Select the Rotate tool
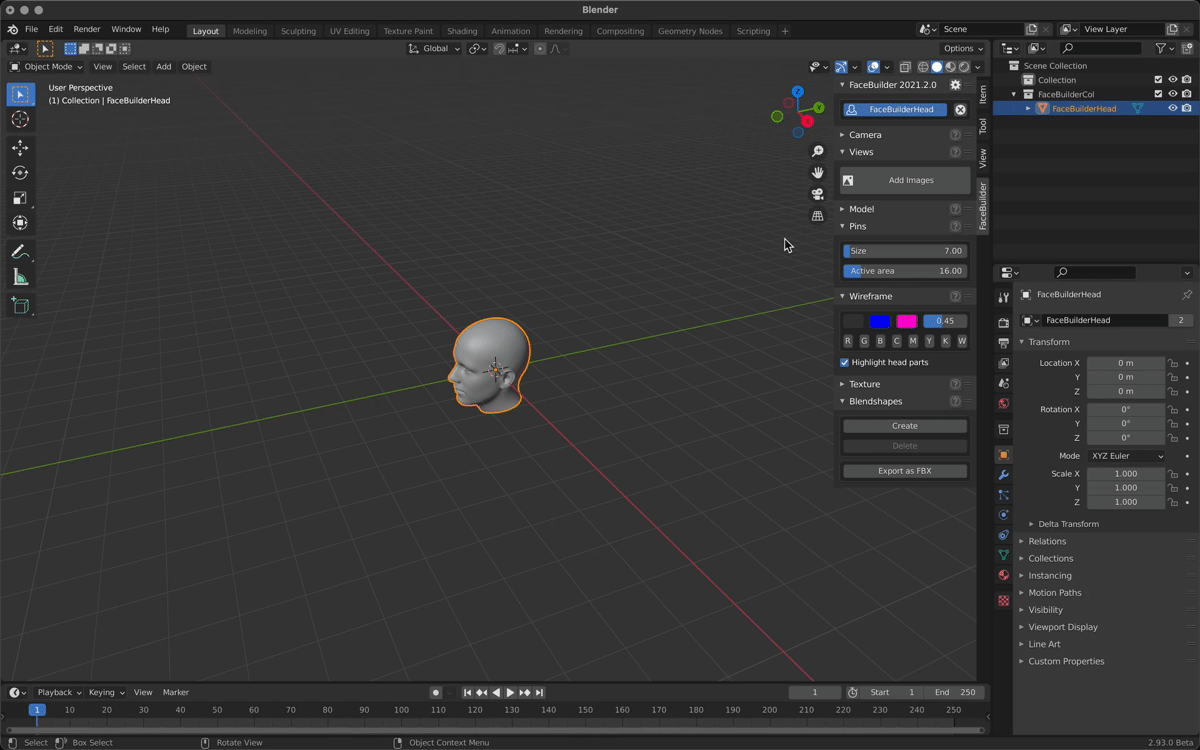This screenshot has height=750, width=1200. coord(20,173)
